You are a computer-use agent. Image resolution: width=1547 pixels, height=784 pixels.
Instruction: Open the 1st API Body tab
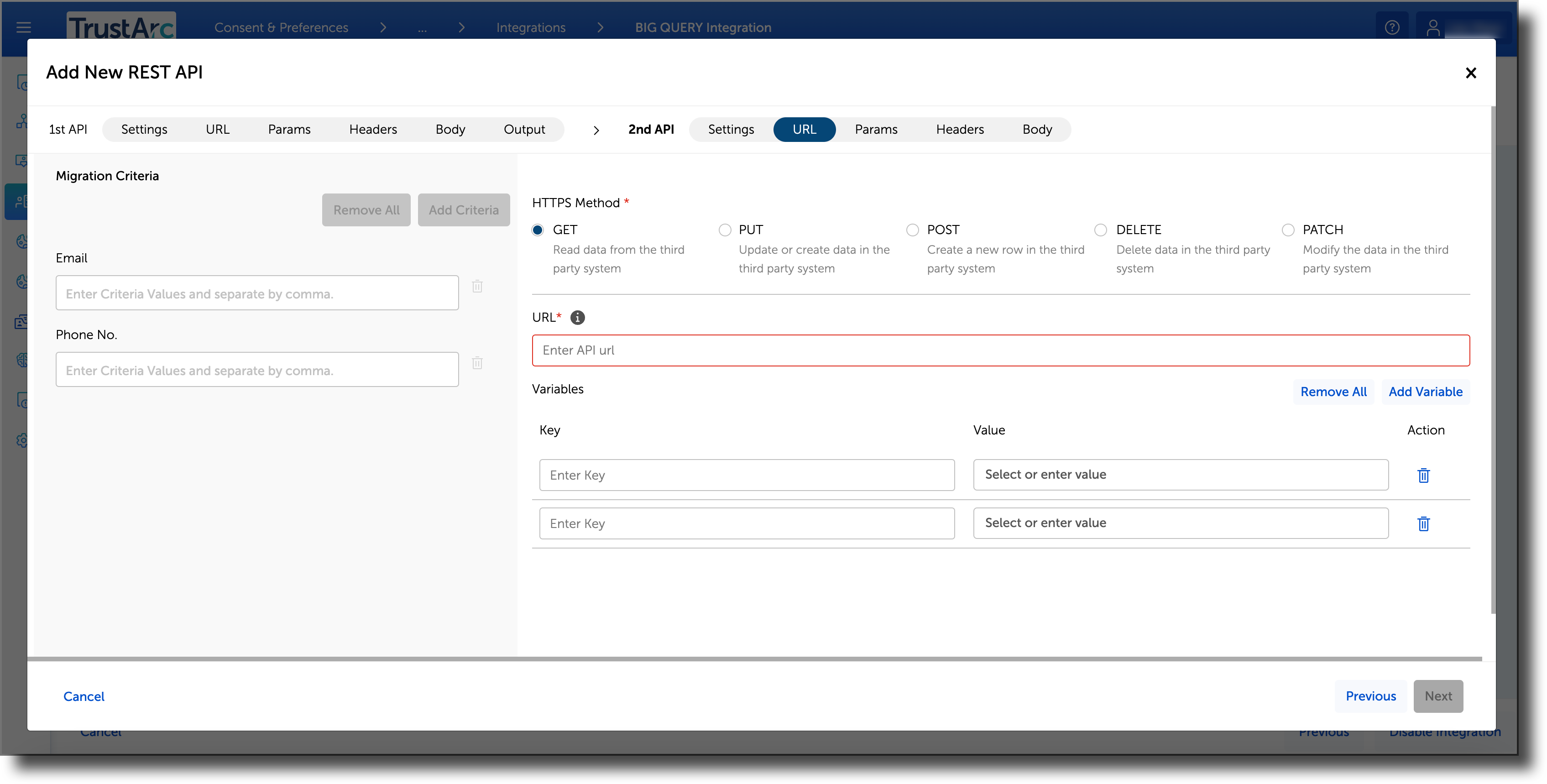pos(450,130)
